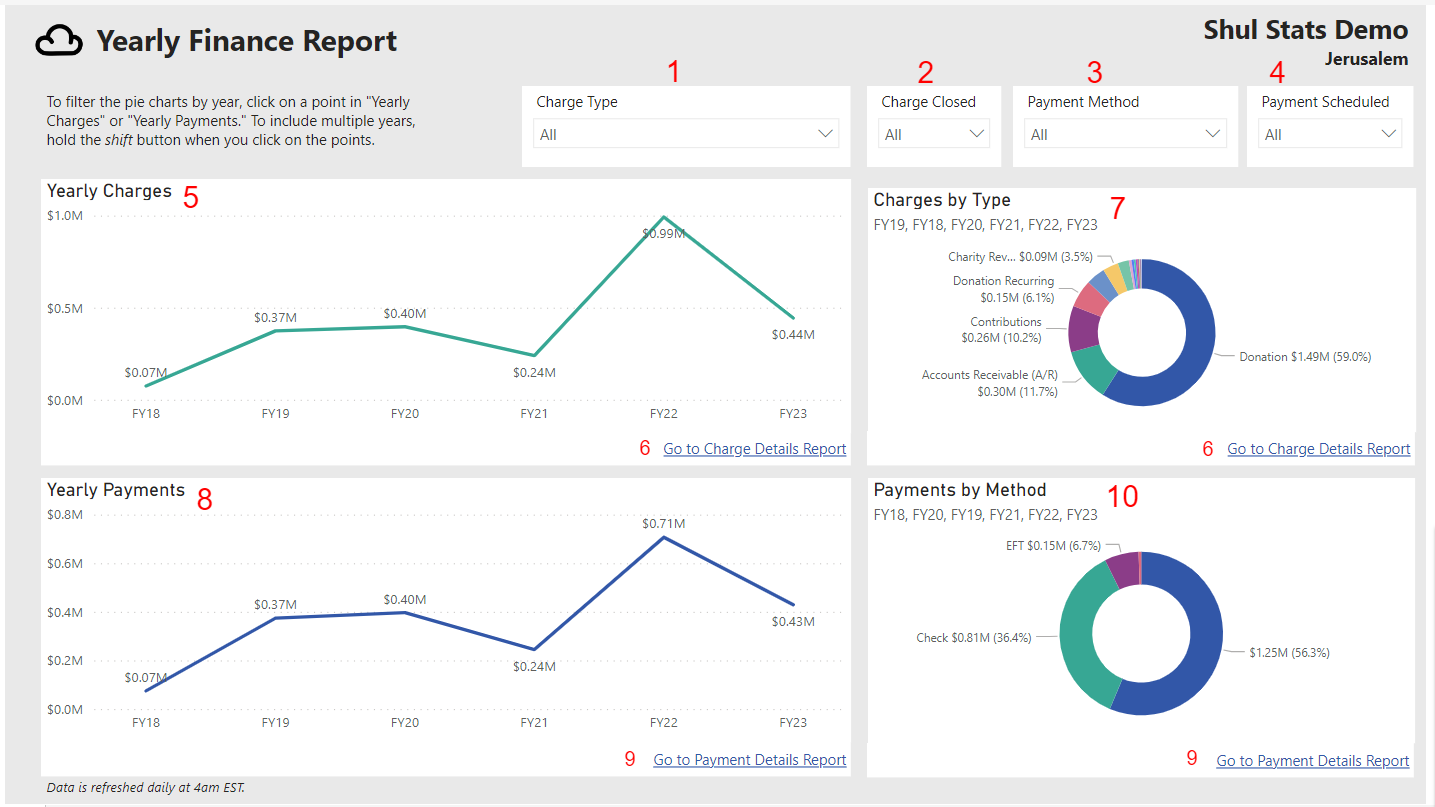This screenshot has width=1435, height=807.
Task: Click Go to Charge Details Report under Charges by Type
Action: tap(1318, 448)
